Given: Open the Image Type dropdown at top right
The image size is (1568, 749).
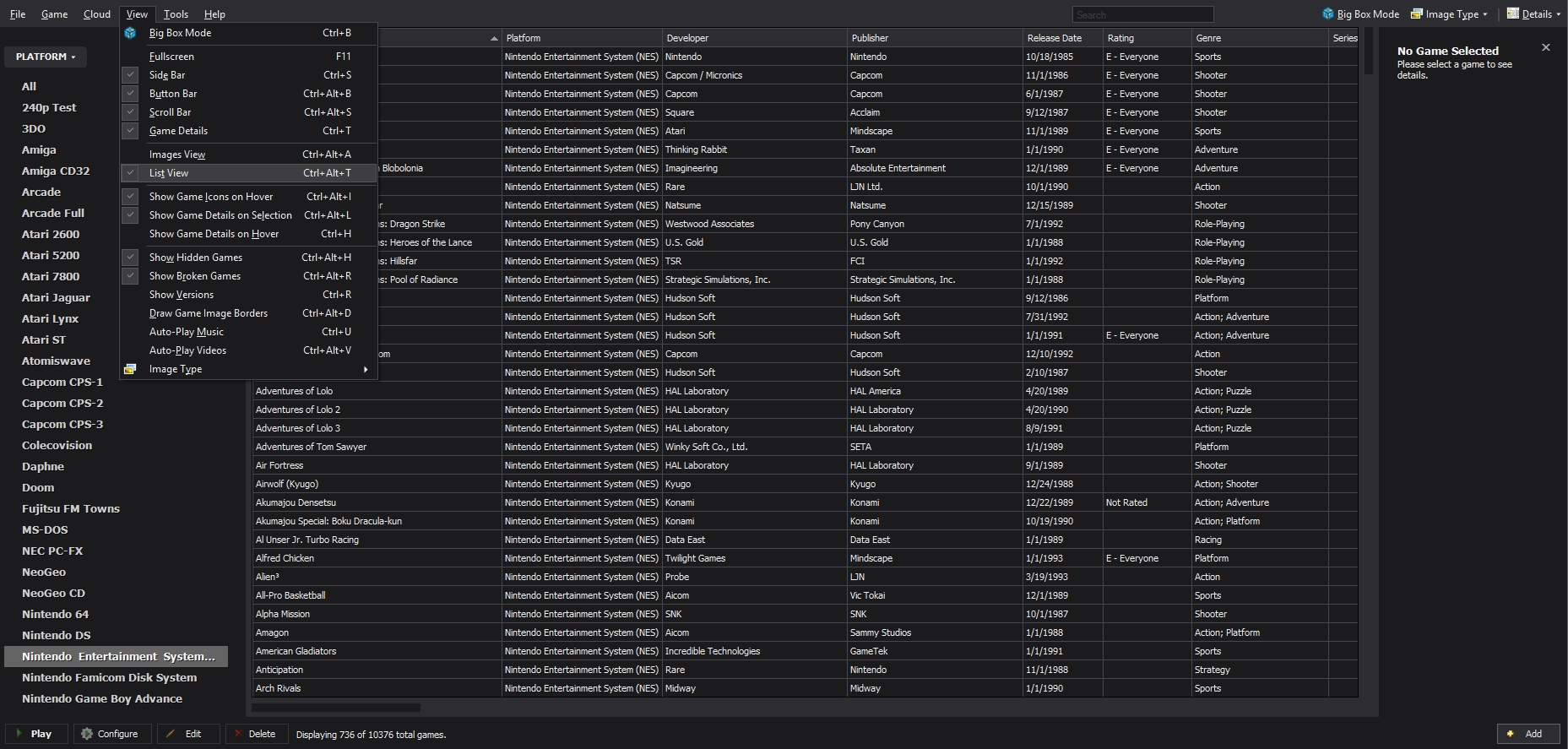Looking at the screenshot, I should (1449, 14).
